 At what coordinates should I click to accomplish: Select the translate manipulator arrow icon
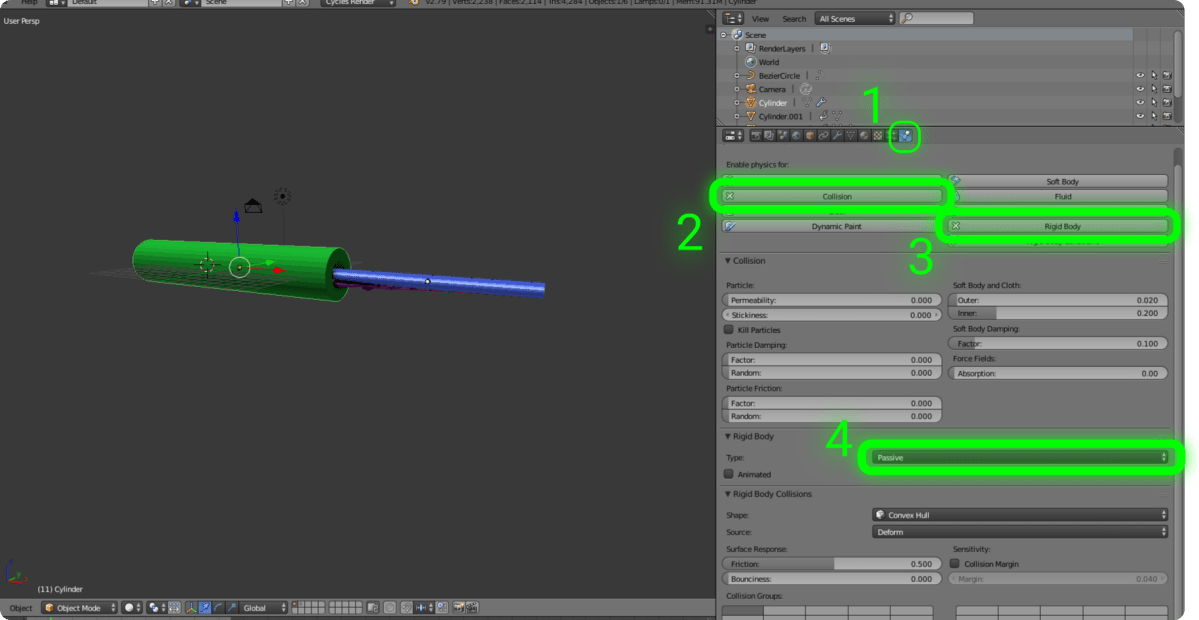pos(204,608)
